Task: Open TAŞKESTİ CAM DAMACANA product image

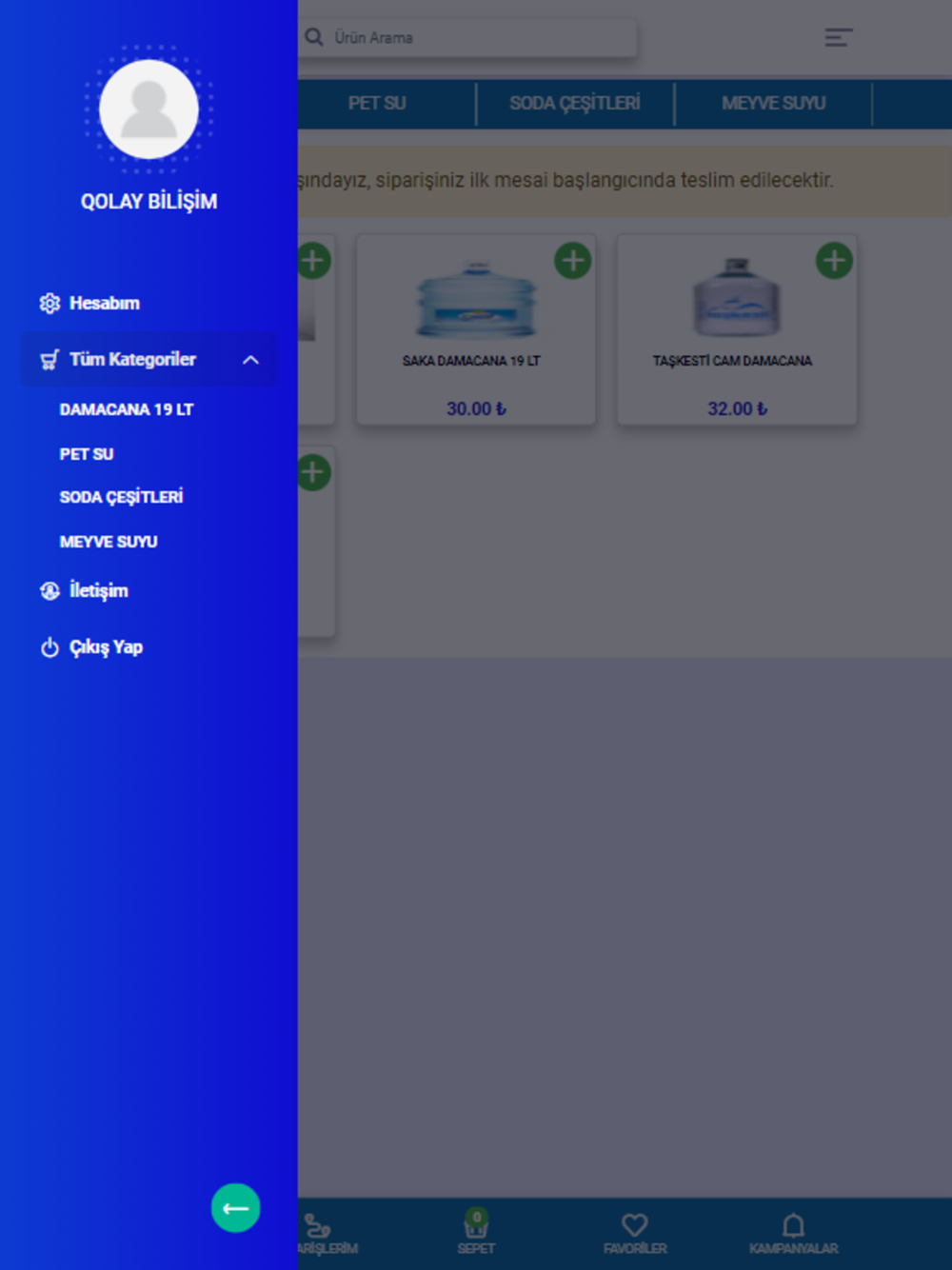Action: 737,297
